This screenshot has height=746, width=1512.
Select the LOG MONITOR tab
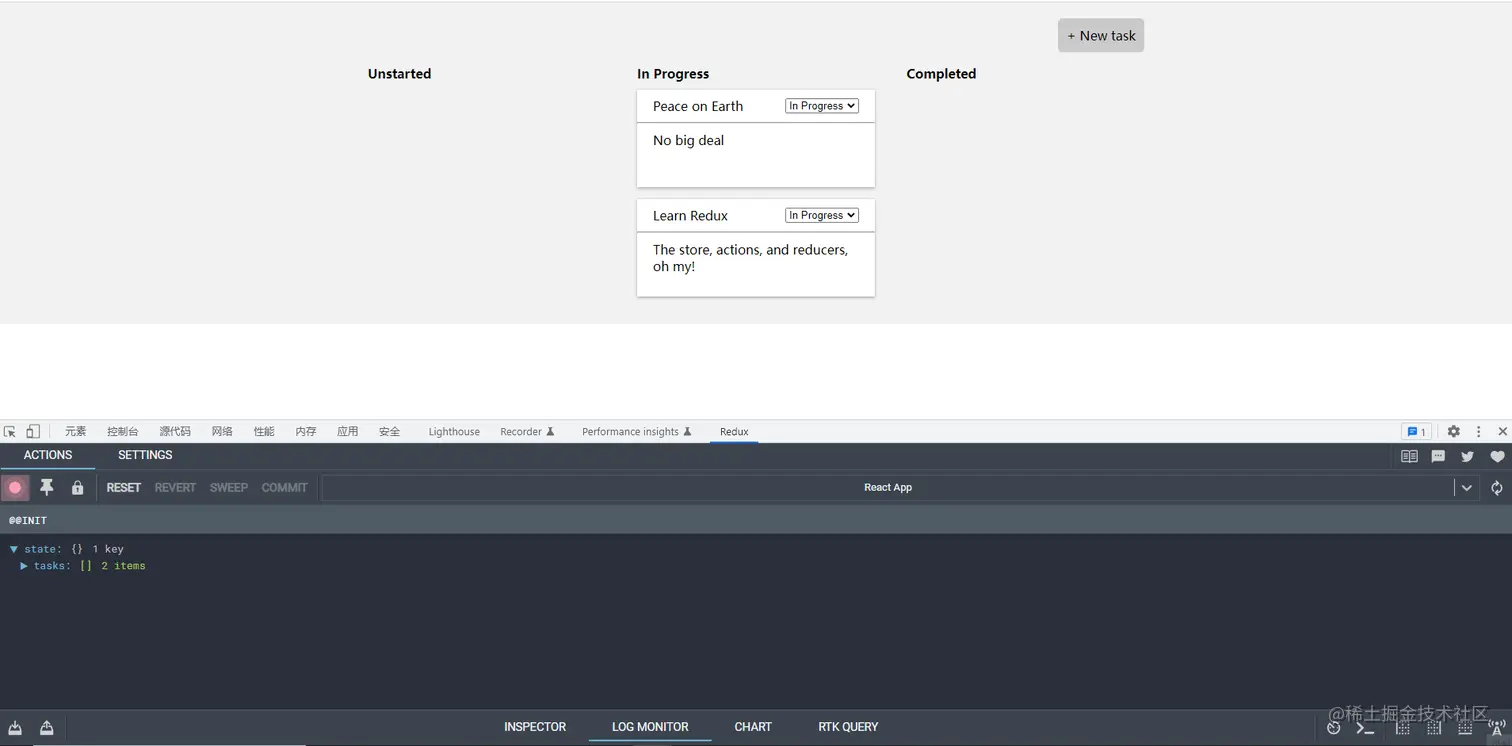coord(650,727)
